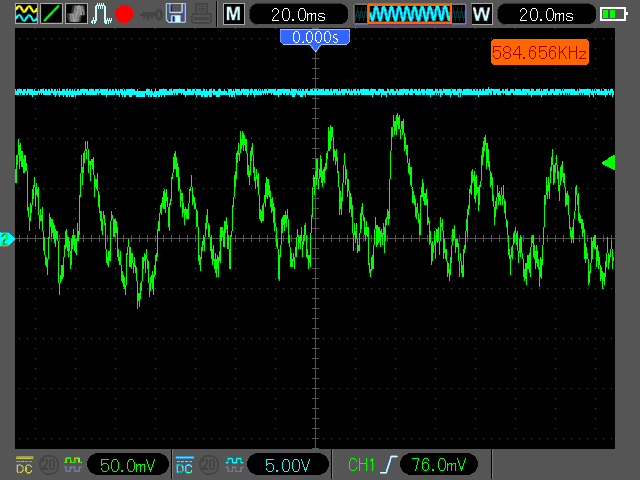Screen dimensions: 640x480
Task: Click the waveform memory position bar
Action: (409, 14)
